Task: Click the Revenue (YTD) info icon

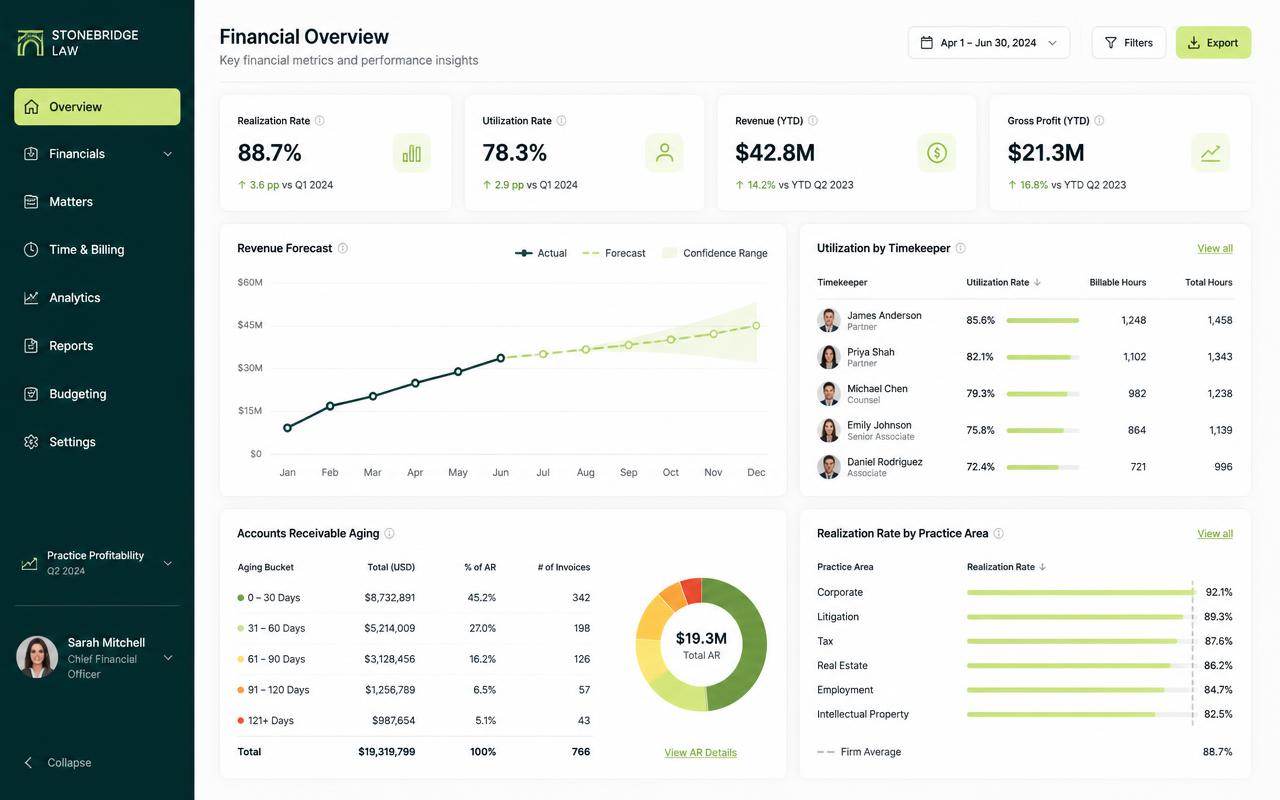Action: tap(813, 121)
